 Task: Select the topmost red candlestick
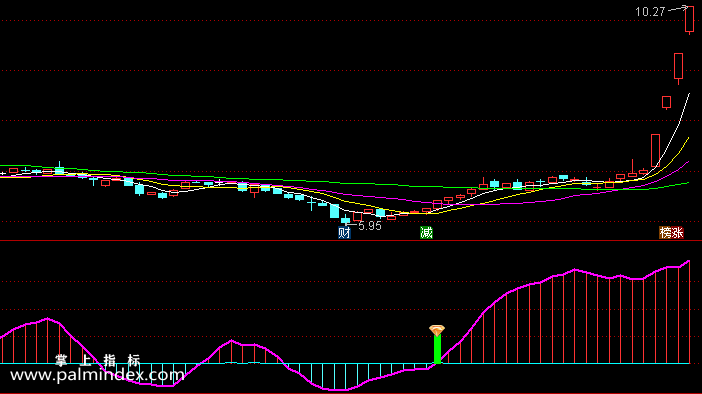click(689, 20)
